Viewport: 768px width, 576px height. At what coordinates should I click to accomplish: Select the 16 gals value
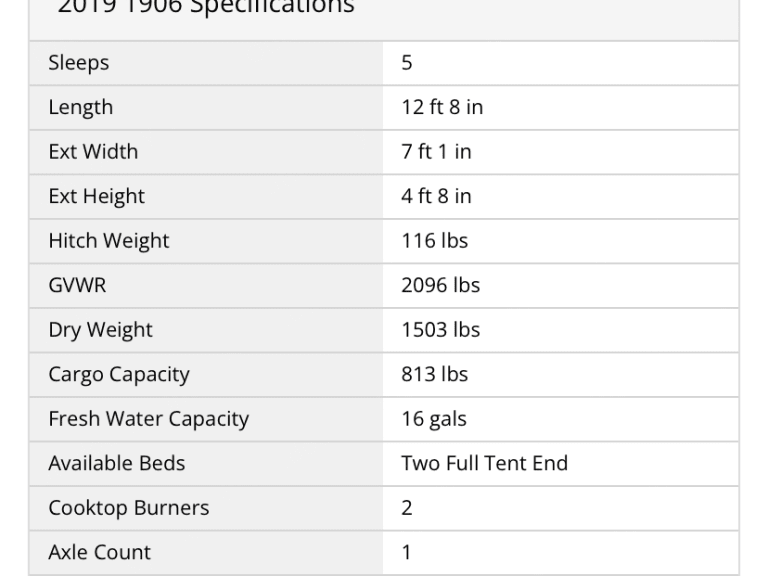434,419
